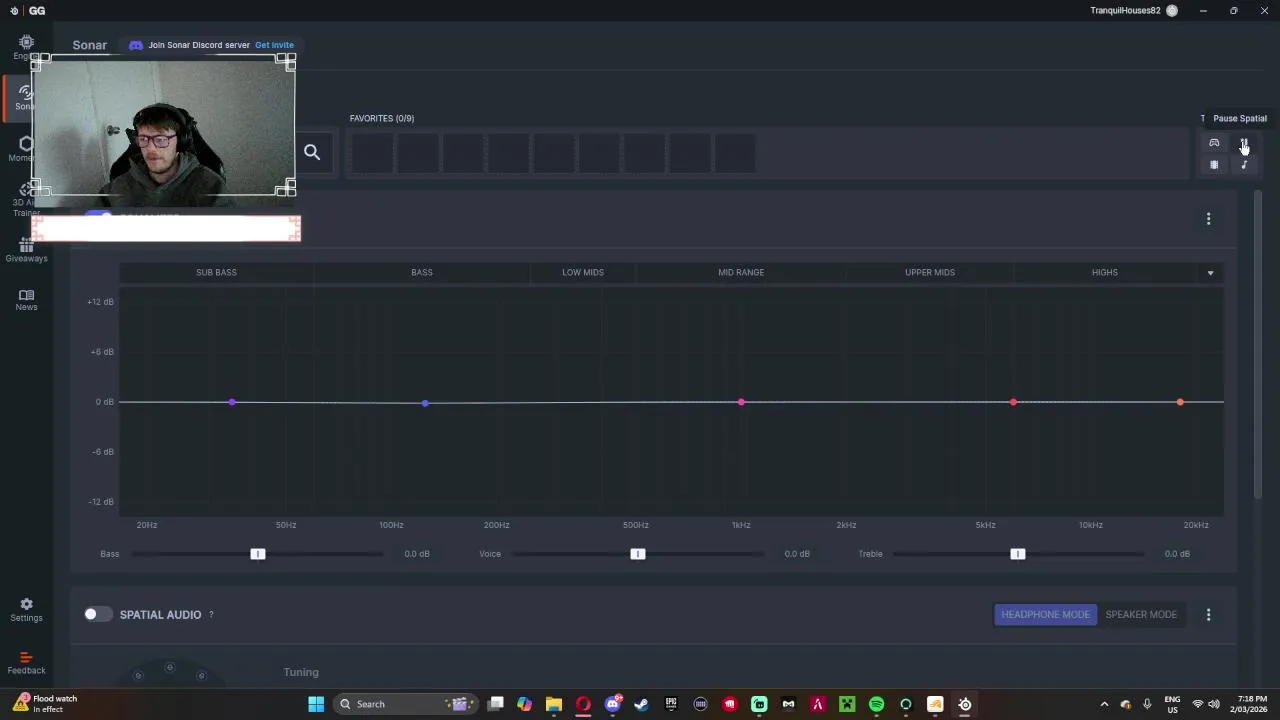Select the MID RANGE frequency band
This screenshot has height=720, width=1280.
tap(741, 272)
